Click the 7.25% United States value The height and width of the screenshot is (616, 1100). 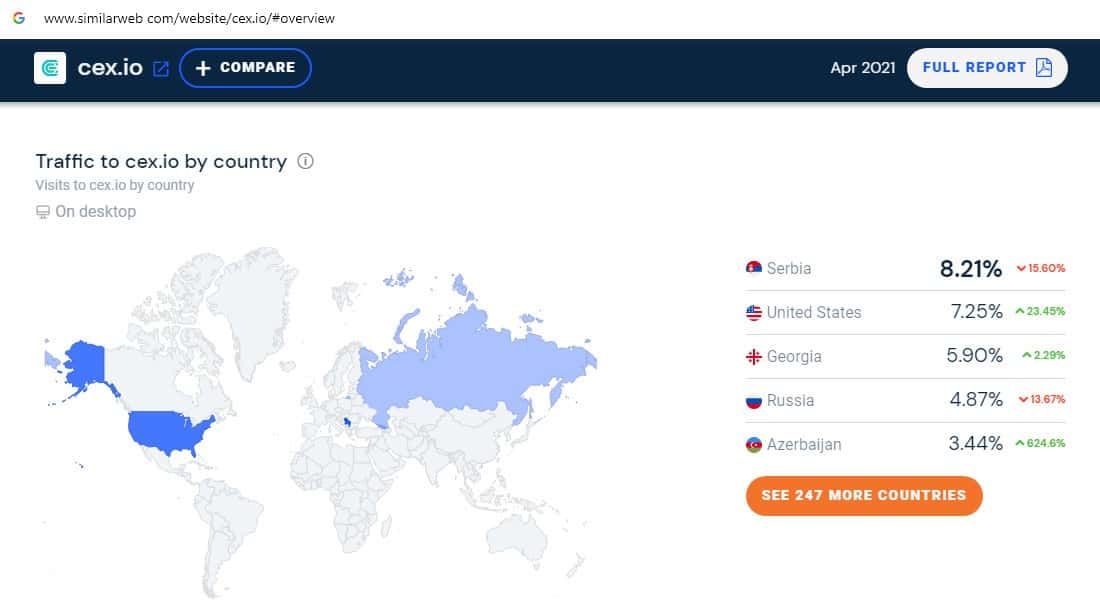point(976,312)
